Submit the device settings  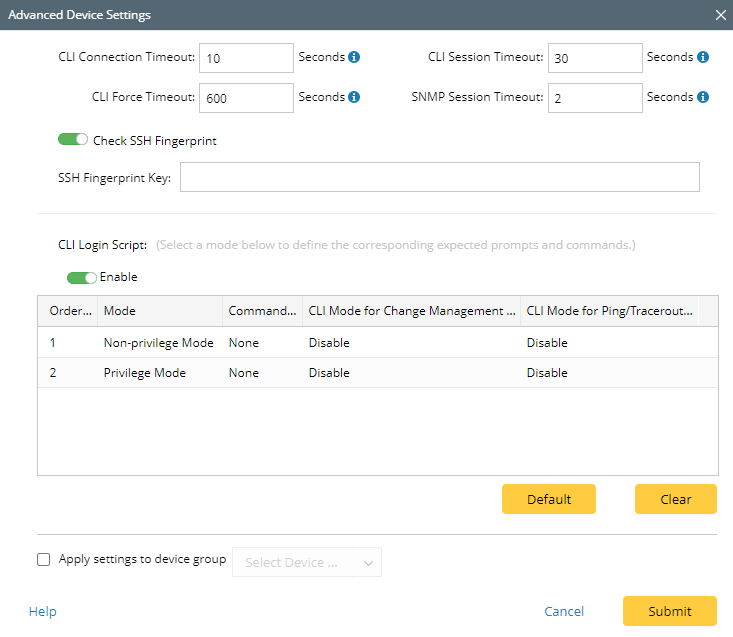[x=669, y=611]
